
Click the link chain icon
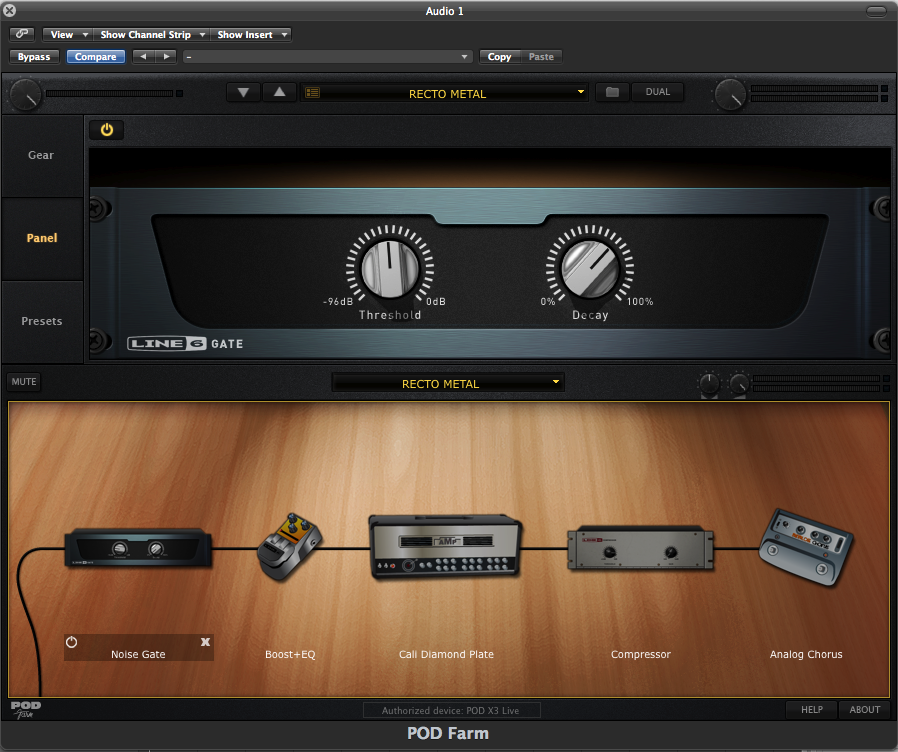pyautogui.click(x=22, y=34)
